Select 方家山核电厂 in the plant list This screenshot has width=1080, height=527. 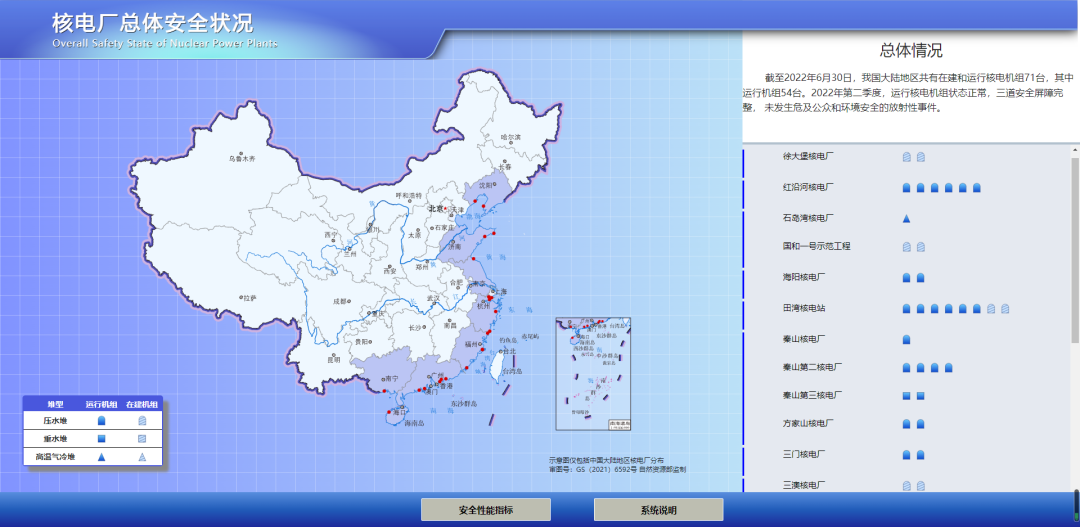tap(806, 424)
